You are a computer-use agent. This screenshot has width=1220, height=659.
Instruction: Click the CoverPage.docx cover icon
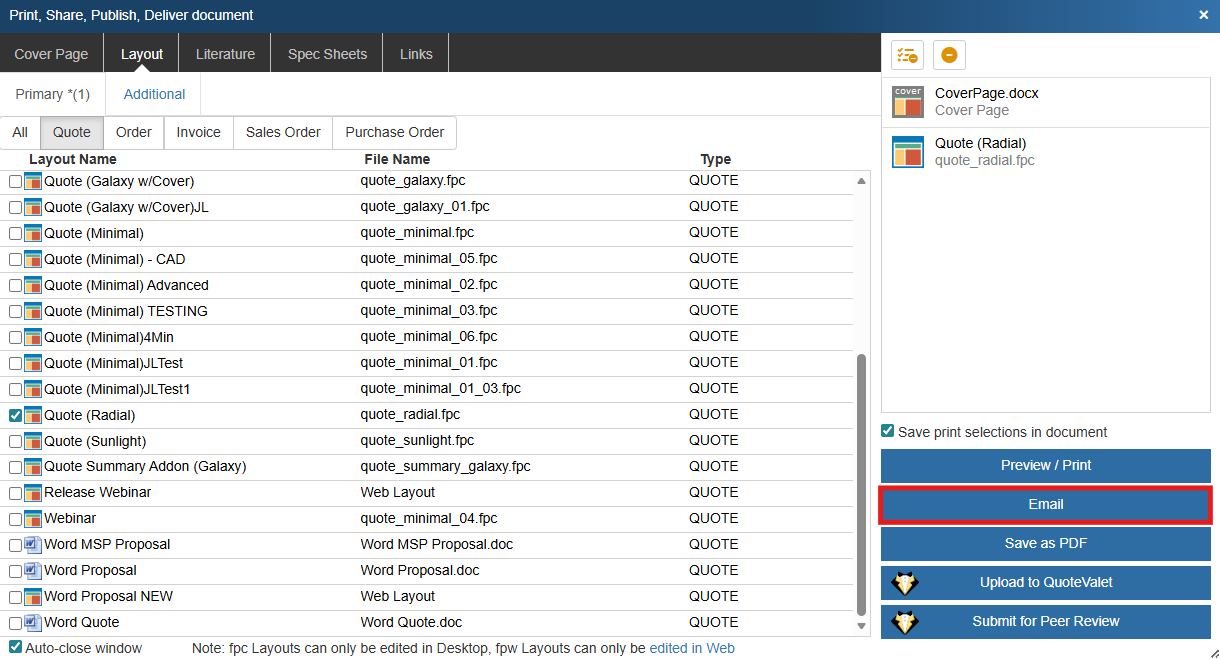908,102
